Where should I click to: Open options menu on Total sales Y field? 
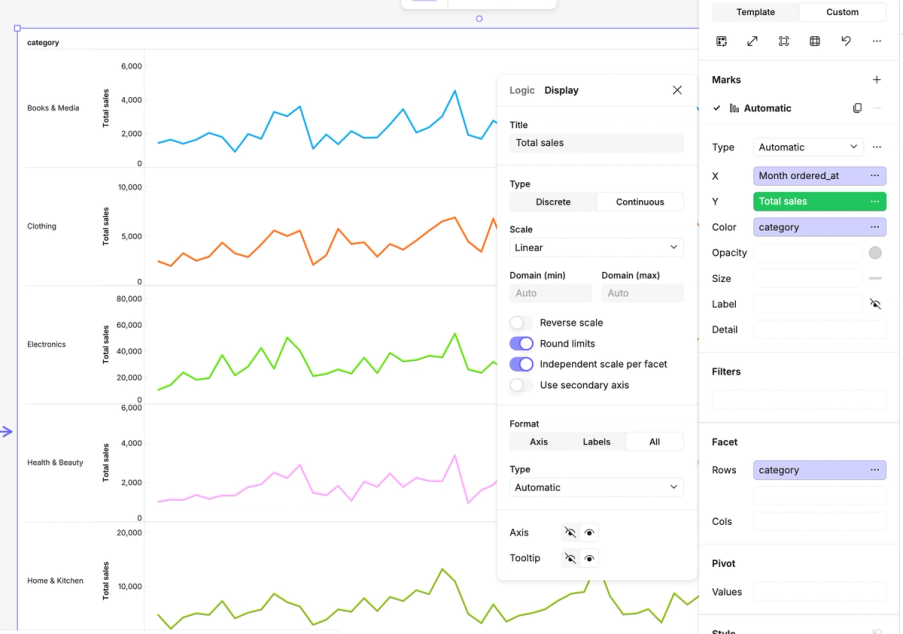tap(875, 201)
